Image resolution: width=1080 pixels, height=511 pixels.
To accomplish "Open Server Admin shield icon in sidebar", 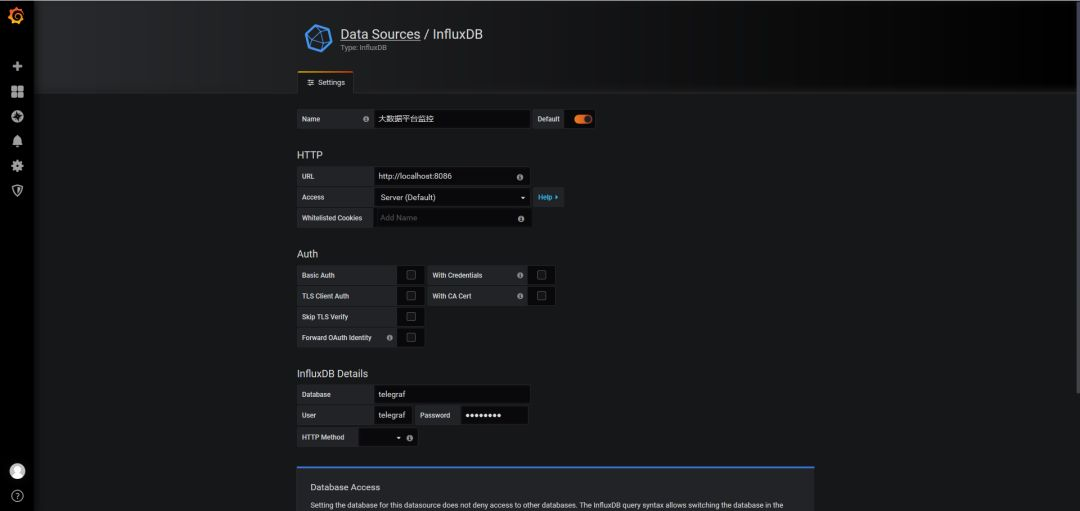I will point(17,191).
